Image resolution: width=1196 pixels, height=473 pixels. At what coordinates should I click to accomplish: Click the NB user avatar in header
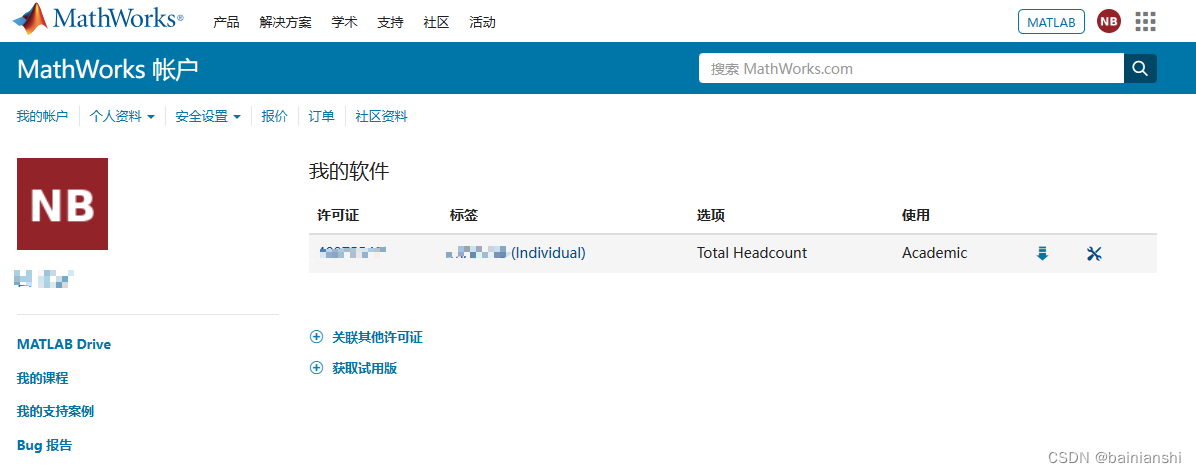pos(1108,22)
